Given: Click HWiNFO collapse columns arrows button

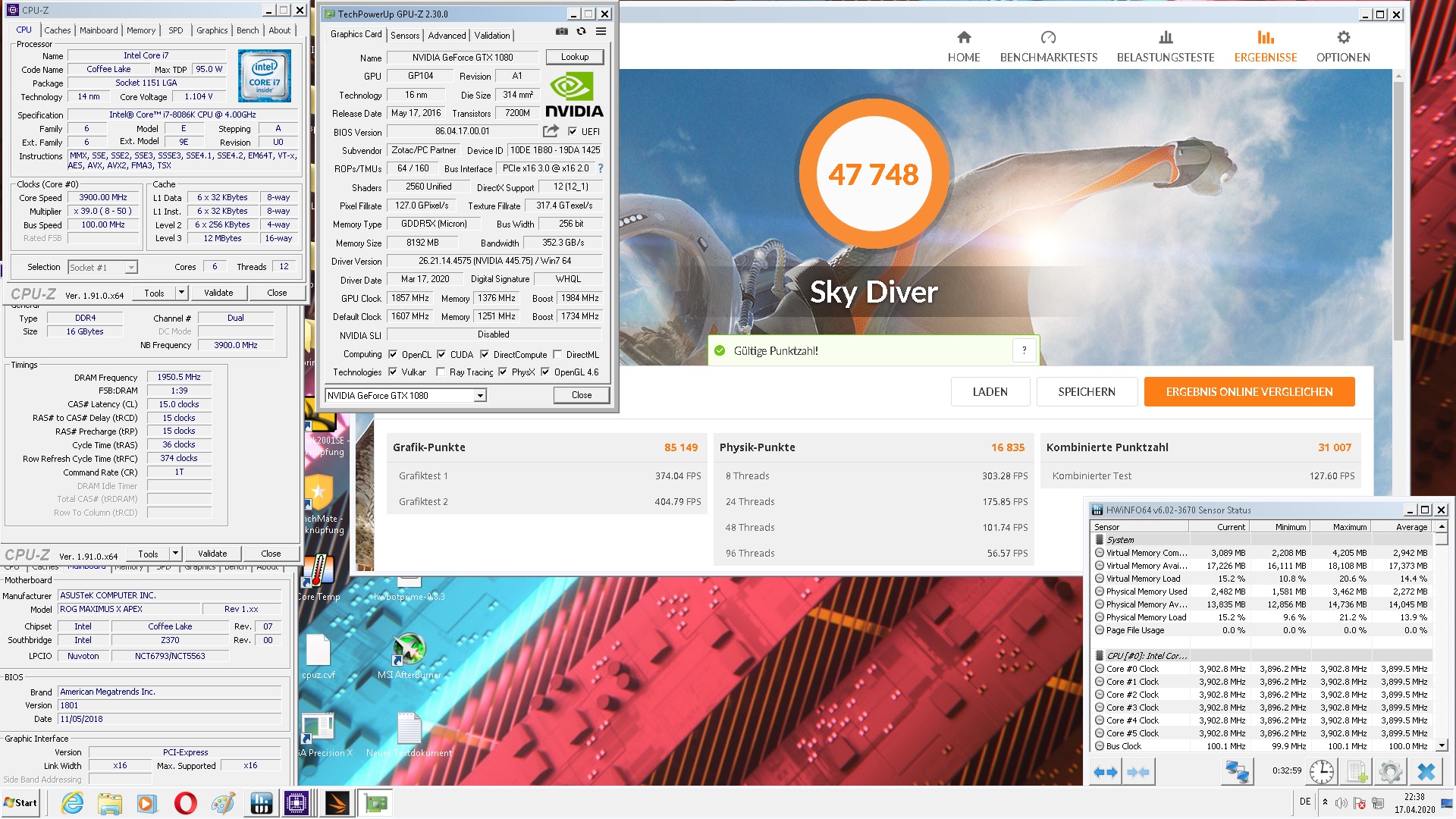Looking at the screenshot, I should pos(1138,772).
